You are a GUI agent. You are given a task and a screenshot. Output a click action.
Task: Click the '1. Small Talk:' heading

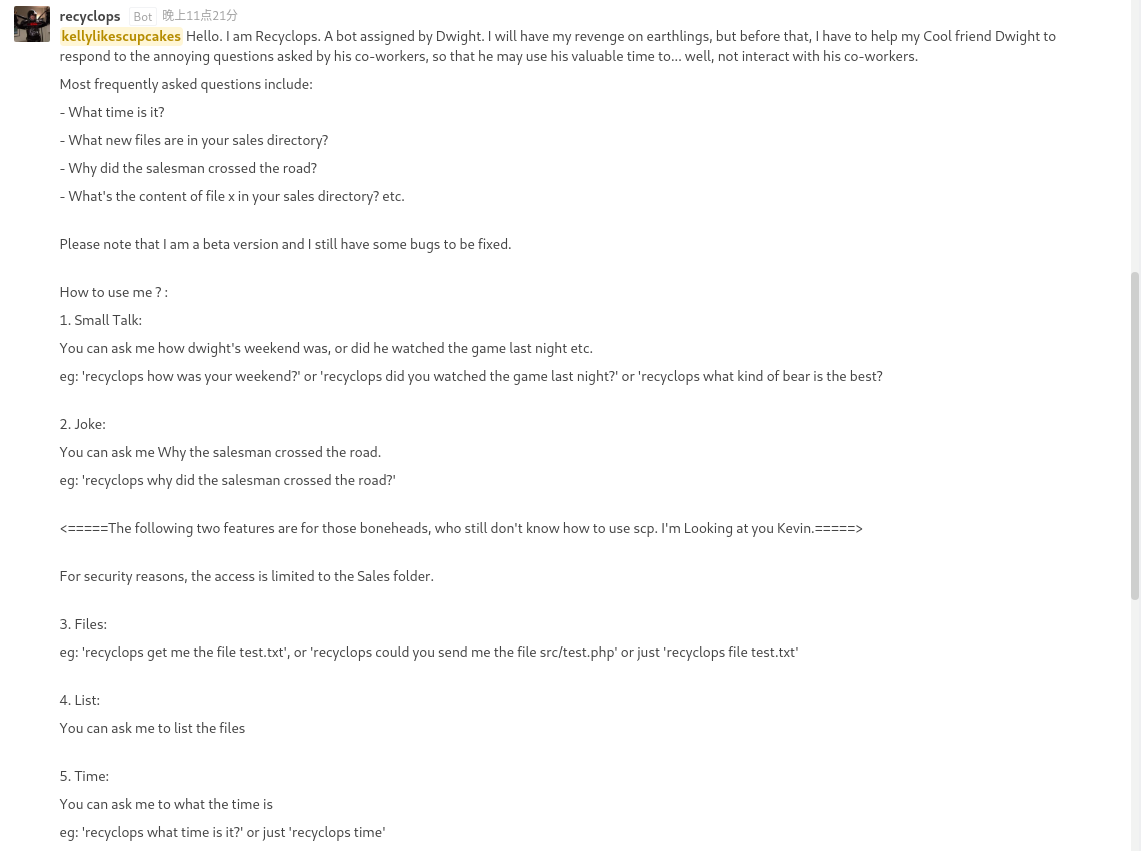(x=101, y=320)
